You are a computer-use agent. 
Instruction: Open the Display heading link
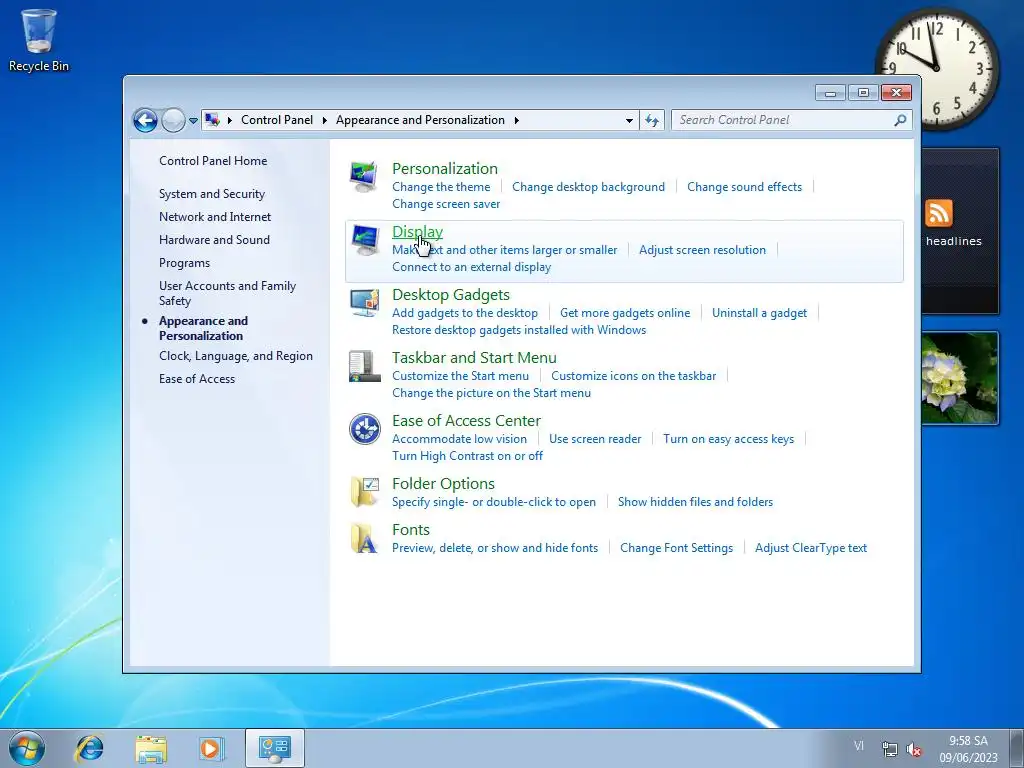417,232
